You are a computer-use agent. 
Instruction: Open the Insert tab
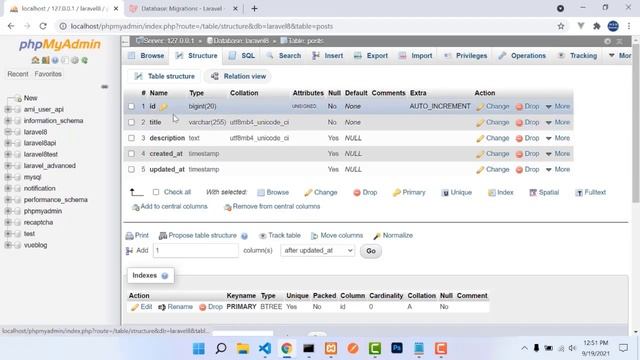(328, 56)
